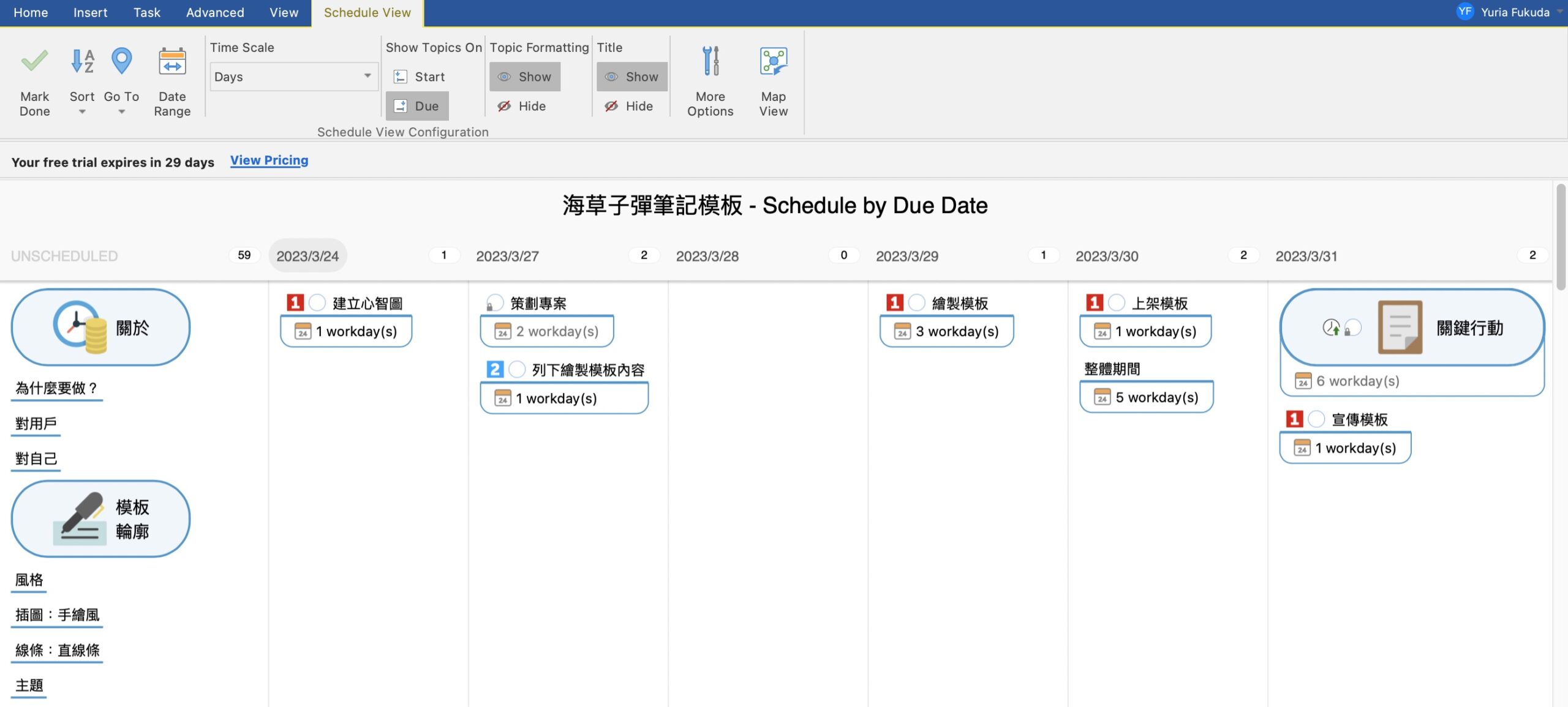Click calendar icon in 2 workday(s) box
The image size is (1568, 707).
click(x=503, y=331)
